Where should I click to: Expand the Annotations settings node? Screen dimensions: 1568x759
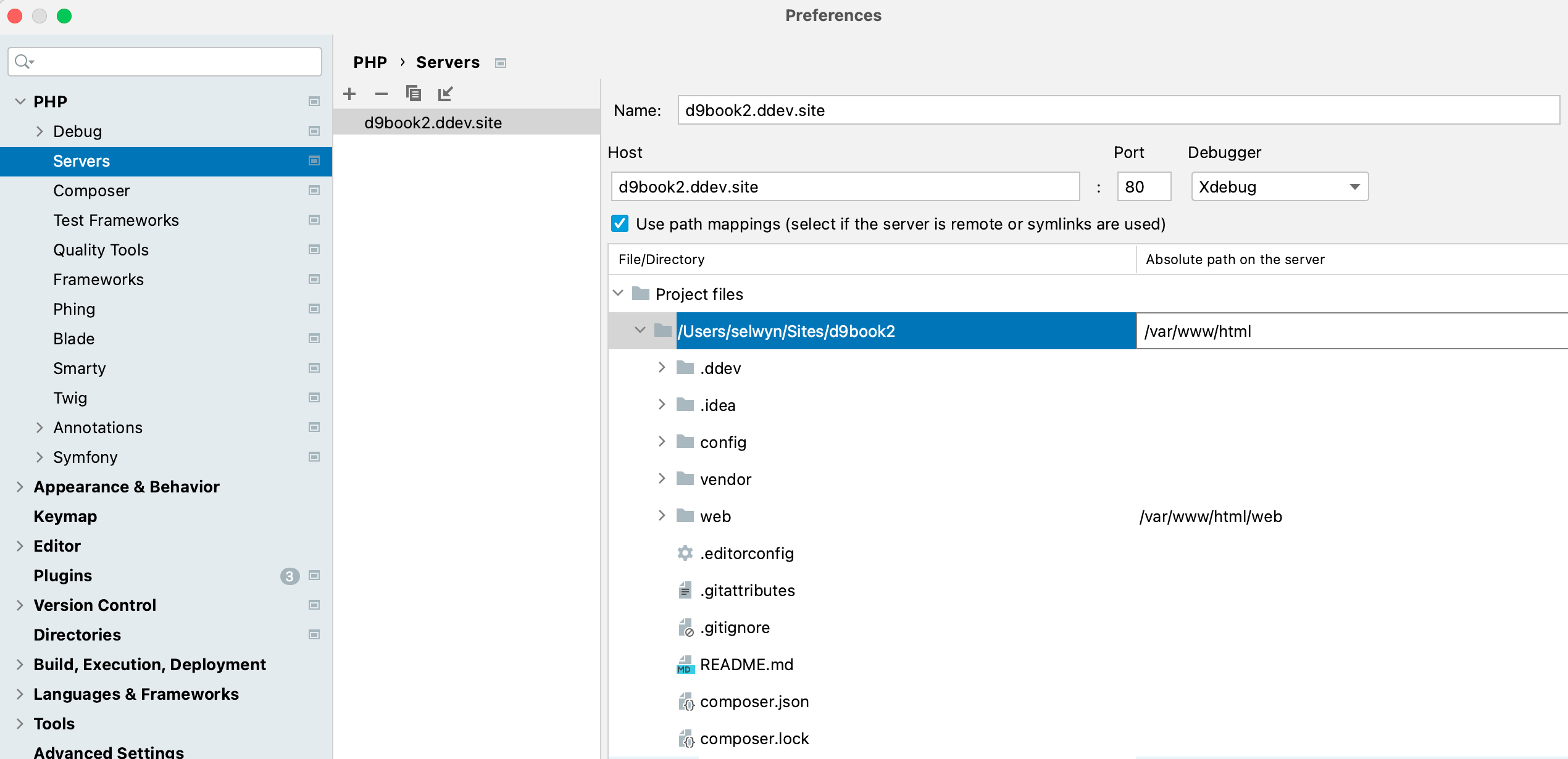[40, 428]
